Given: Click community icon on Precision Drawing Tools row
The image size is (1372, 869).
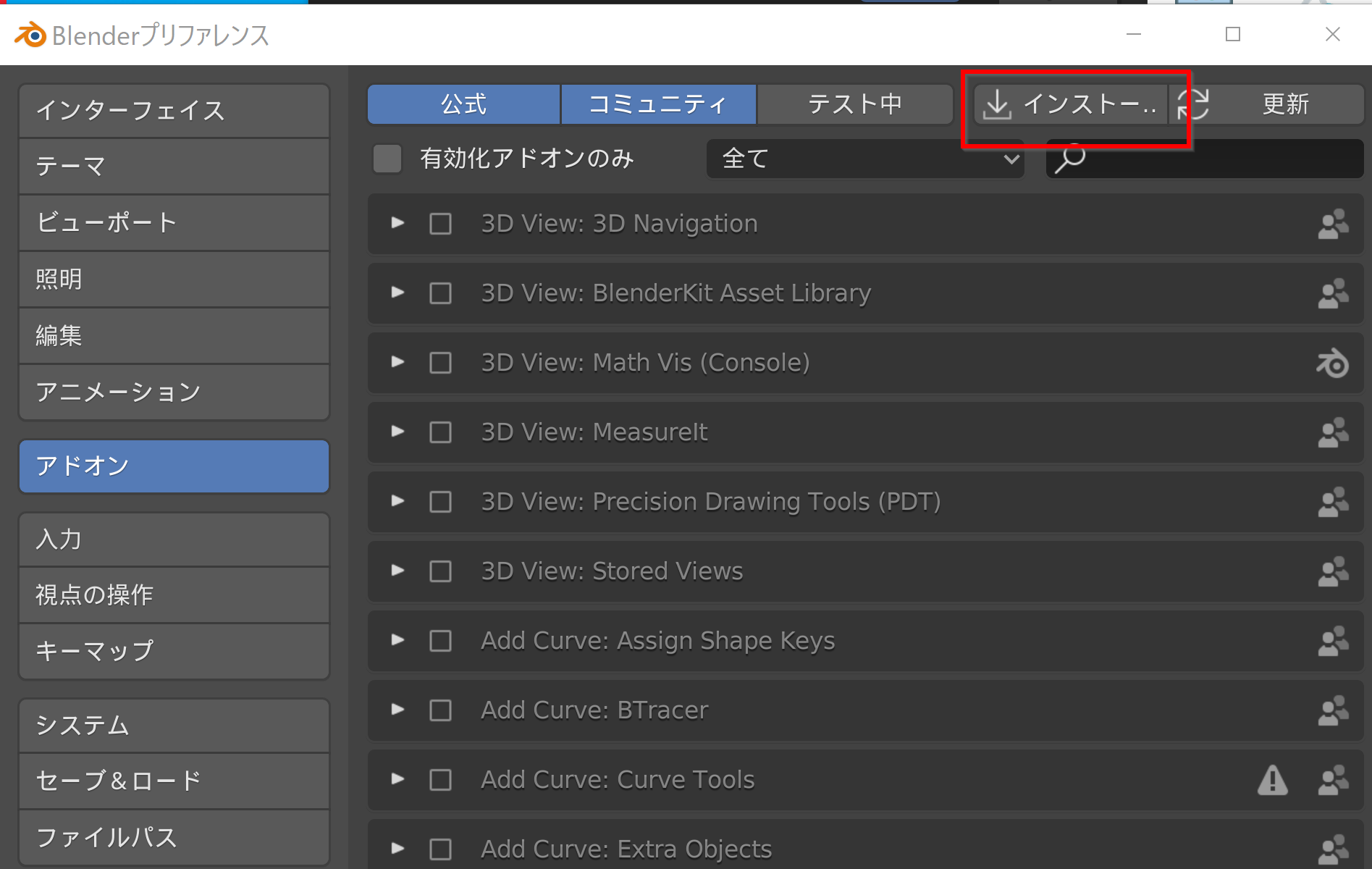Looking at the screenshot, I should [1333, 502].
